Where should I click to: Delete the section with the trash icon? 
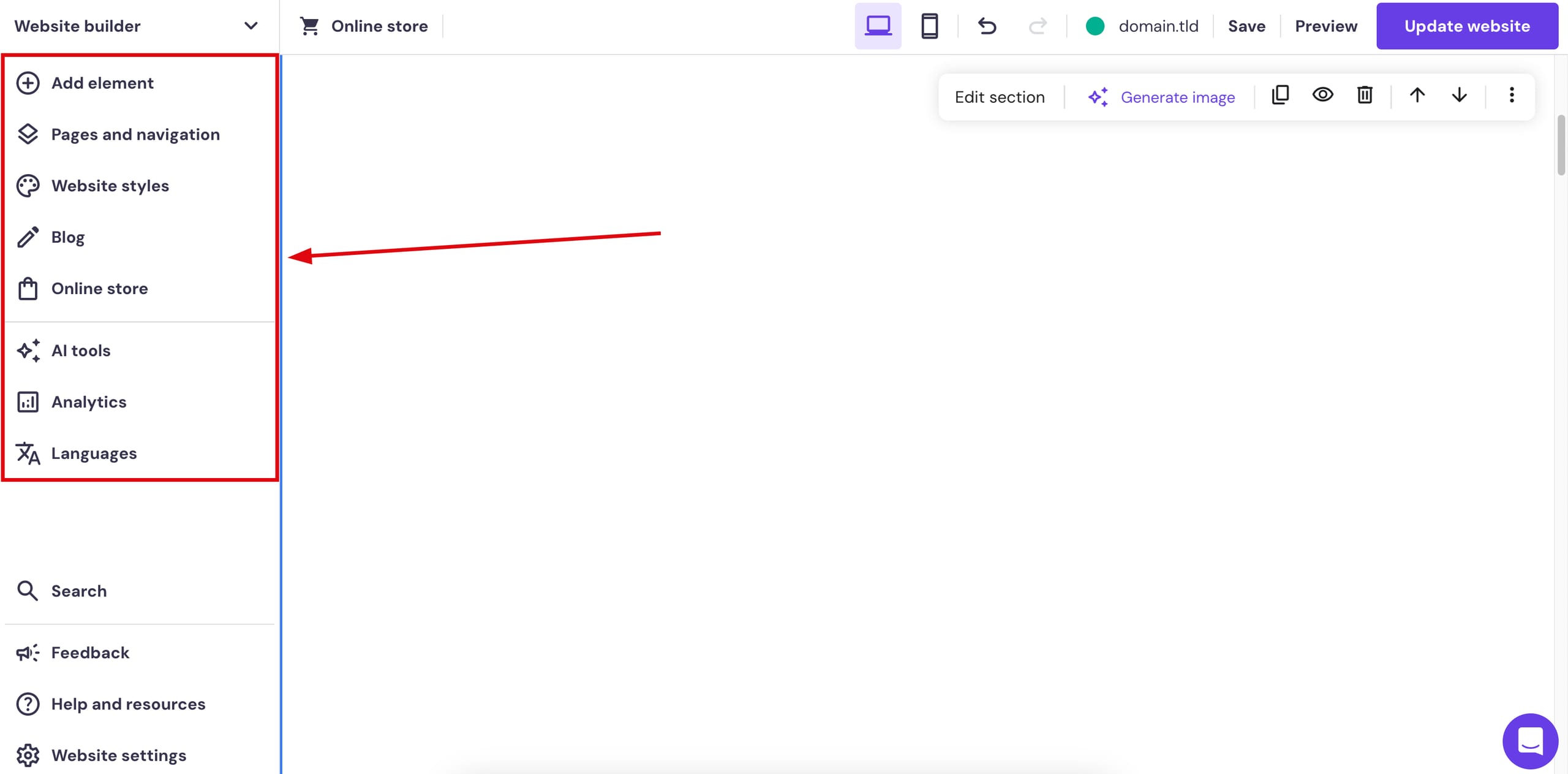(x=1365, y=96)
